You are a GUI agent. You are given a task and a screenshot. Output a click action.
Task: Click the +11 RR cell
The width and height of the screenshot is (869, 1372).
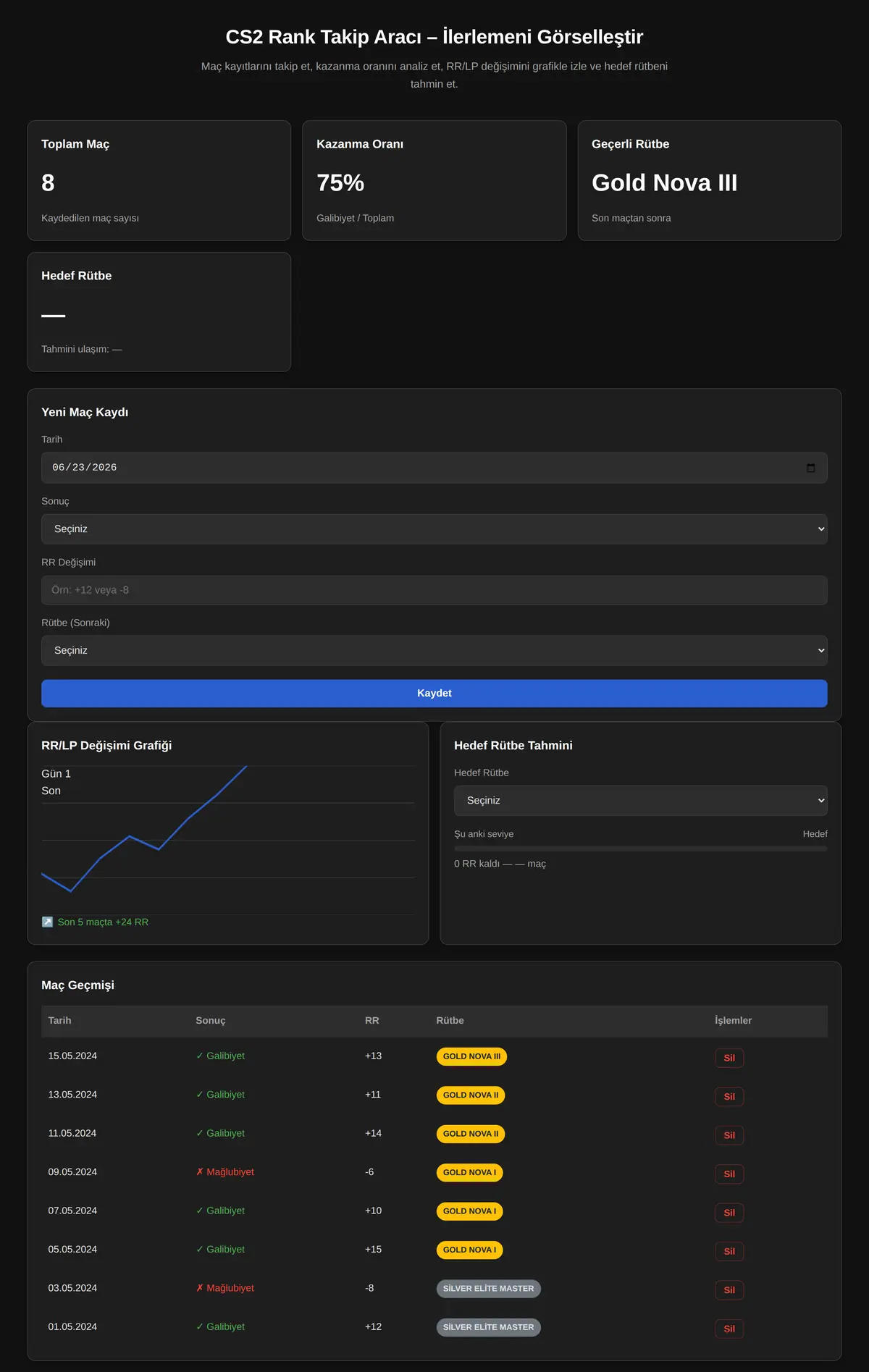(373, 1095)
